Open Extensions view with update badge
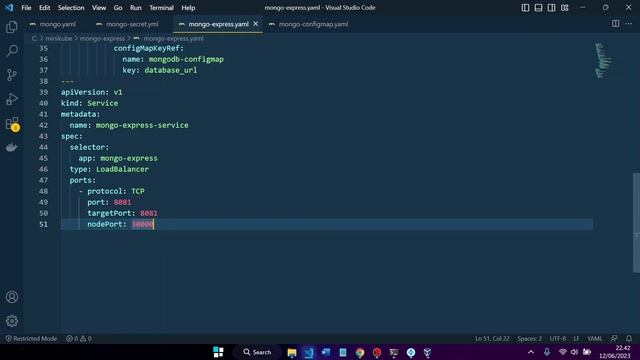The image size is (640, 360). coord(12,124)
